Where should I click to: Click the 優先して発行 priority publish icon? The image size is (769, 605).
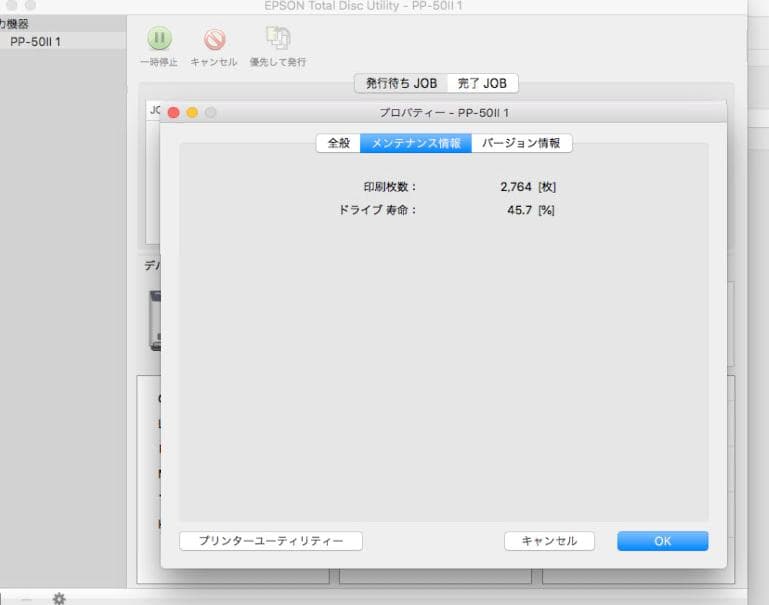[278, 38]
